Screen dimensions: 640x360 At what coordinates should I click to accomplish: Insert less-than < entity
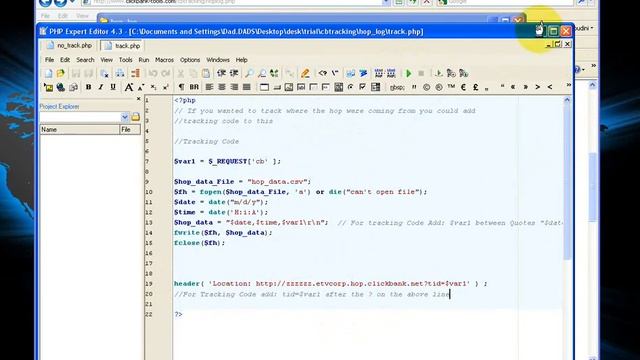550,87
